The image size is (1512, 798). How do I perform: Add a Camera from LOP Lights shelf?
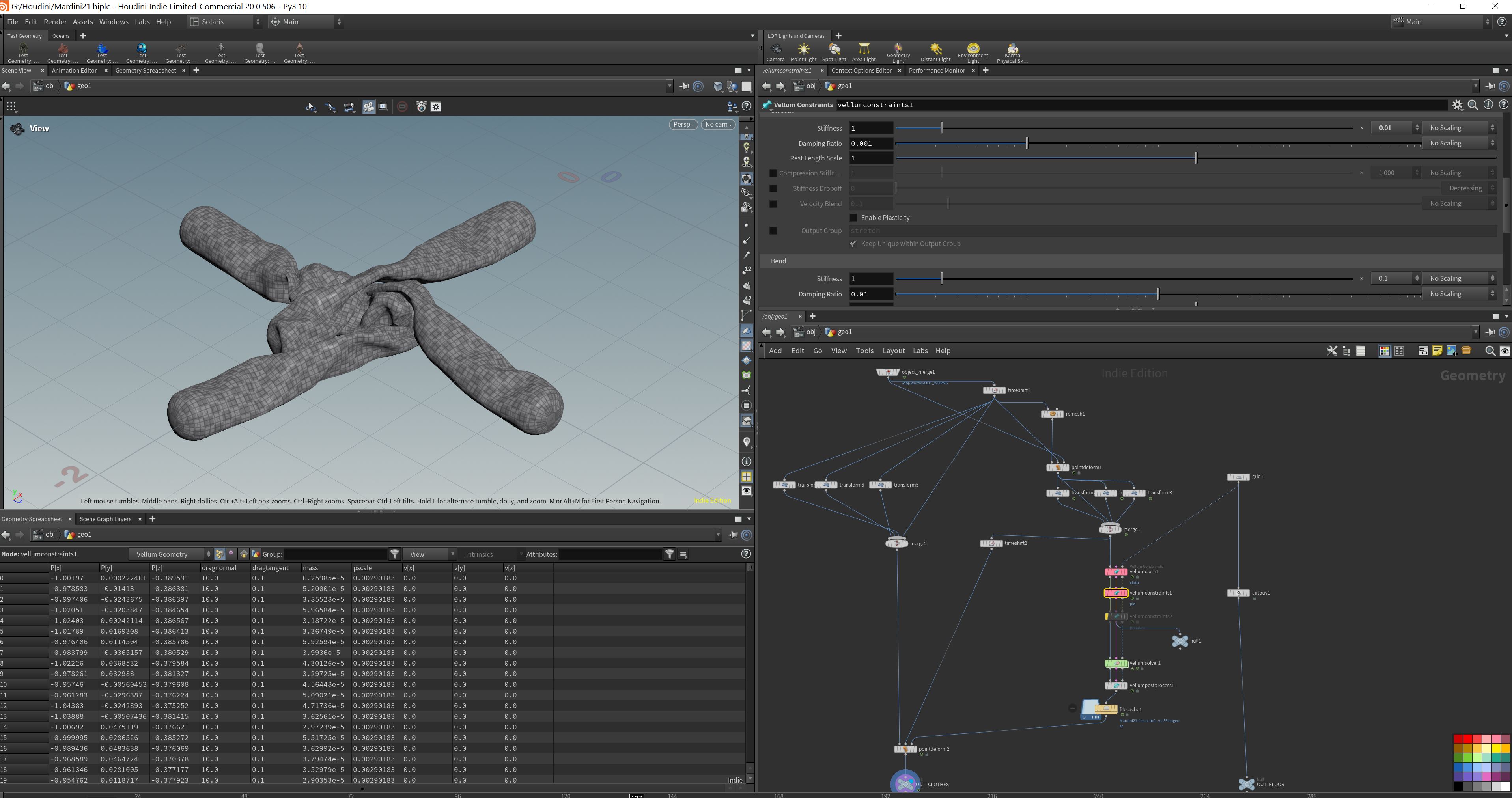point(775,52)
